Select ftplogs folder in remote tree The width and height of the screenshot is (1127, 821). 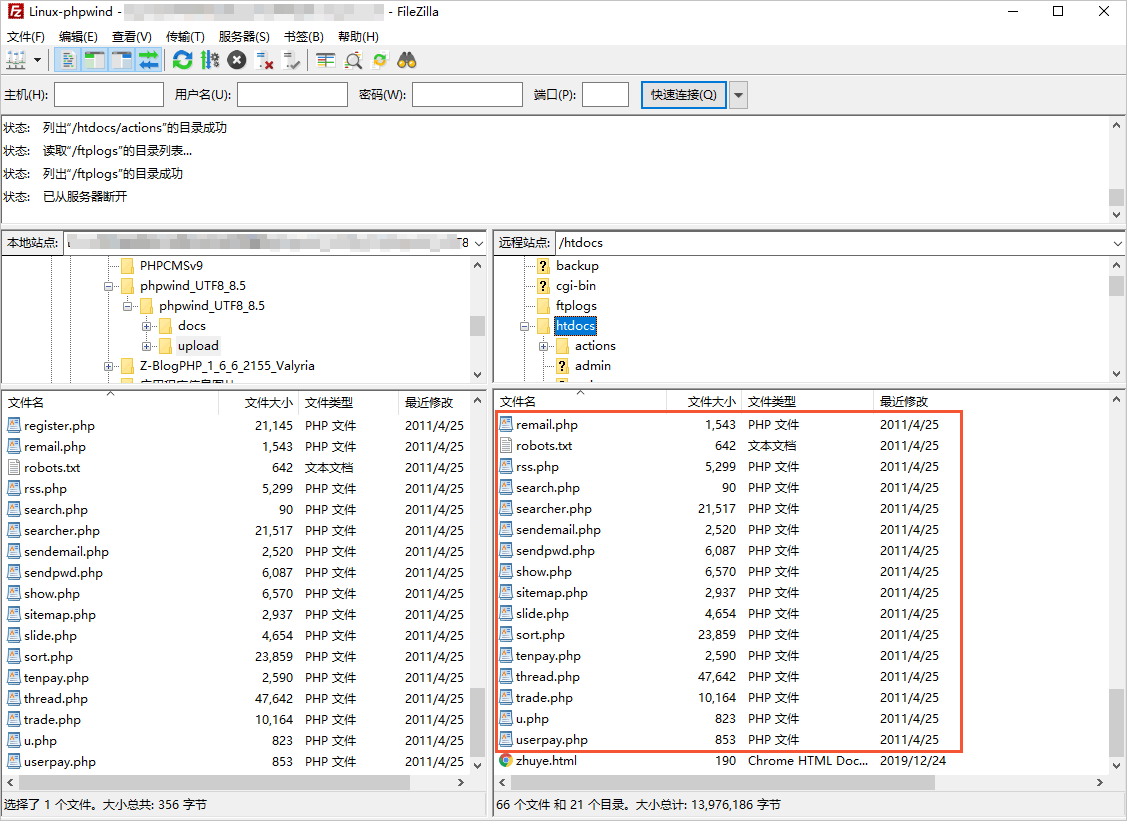pyautogui.click(x=576, y=306)
